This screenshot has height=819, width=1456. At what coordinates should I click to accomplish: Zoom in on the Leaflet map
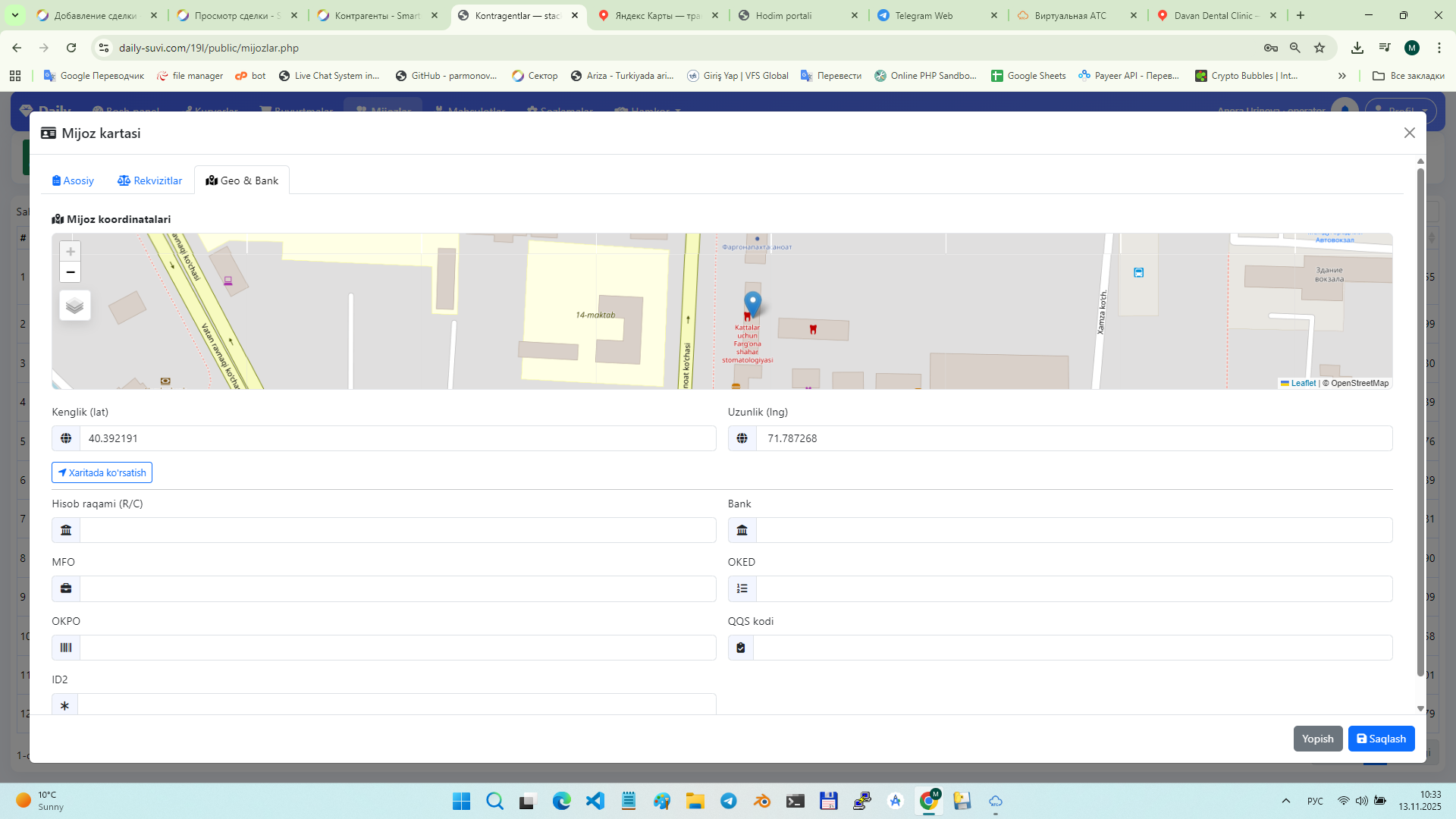click(70, 252)
